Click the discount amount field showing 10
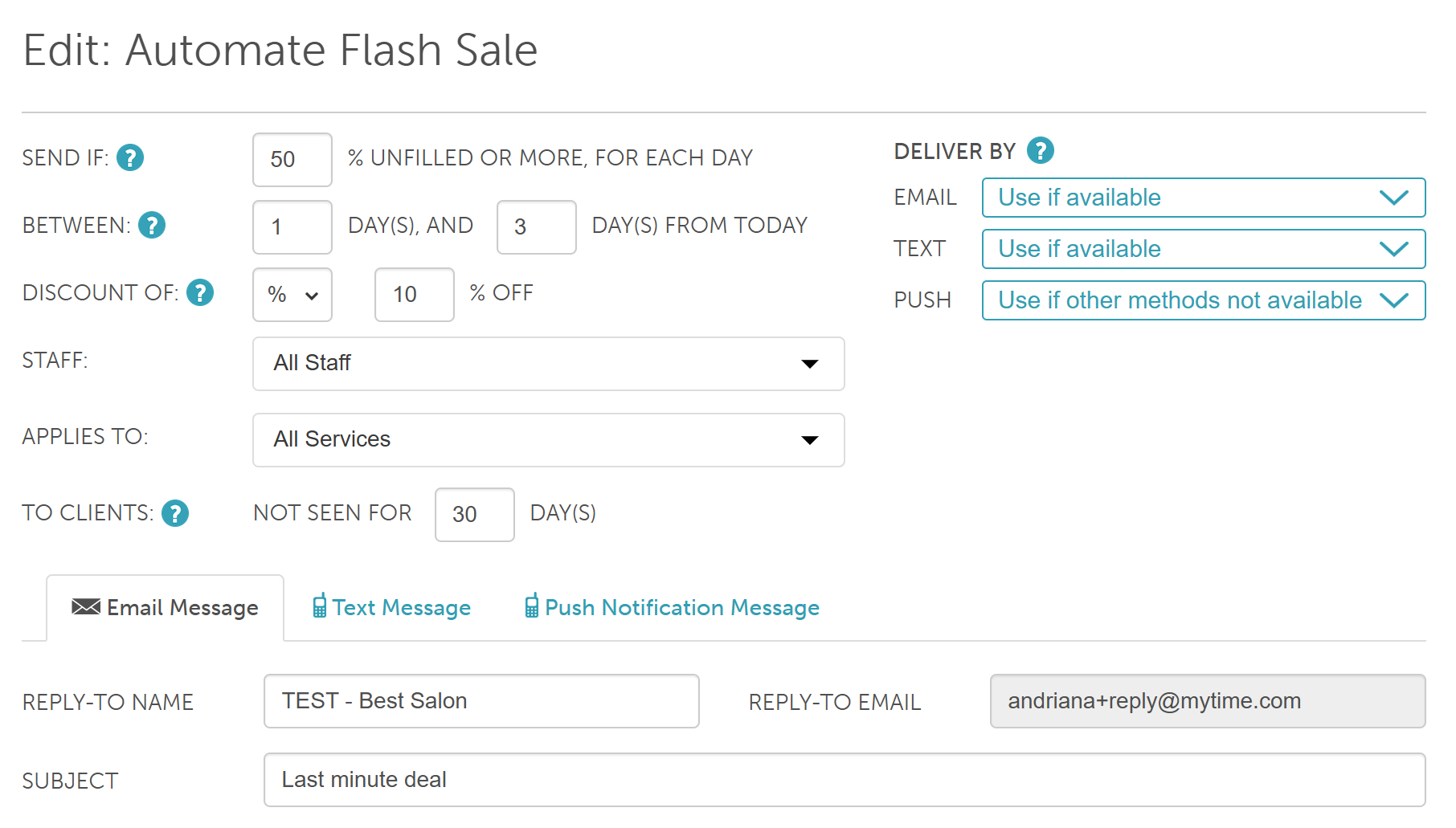Viewport: 1456px width, 828px height. tap(414, 295)
